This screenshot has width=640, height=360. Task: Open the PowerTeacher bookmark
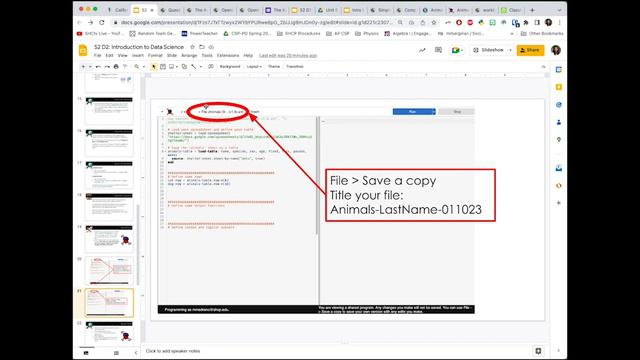pos(200,33)
